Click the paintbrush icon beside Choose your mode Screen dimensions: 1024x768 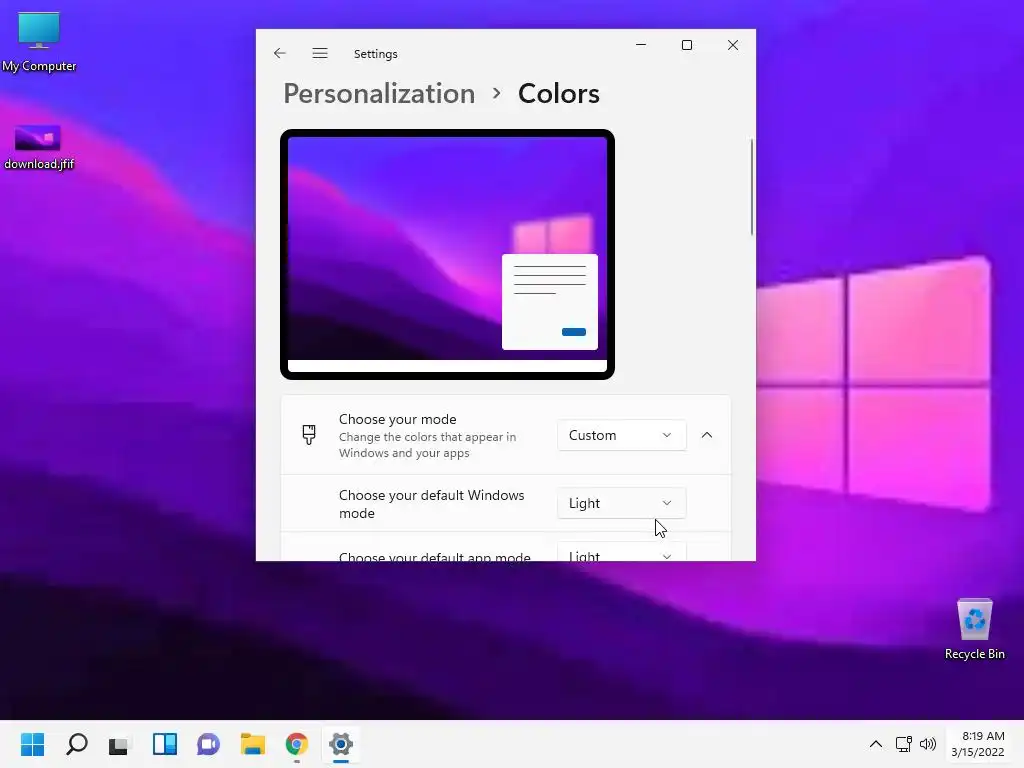309,435
